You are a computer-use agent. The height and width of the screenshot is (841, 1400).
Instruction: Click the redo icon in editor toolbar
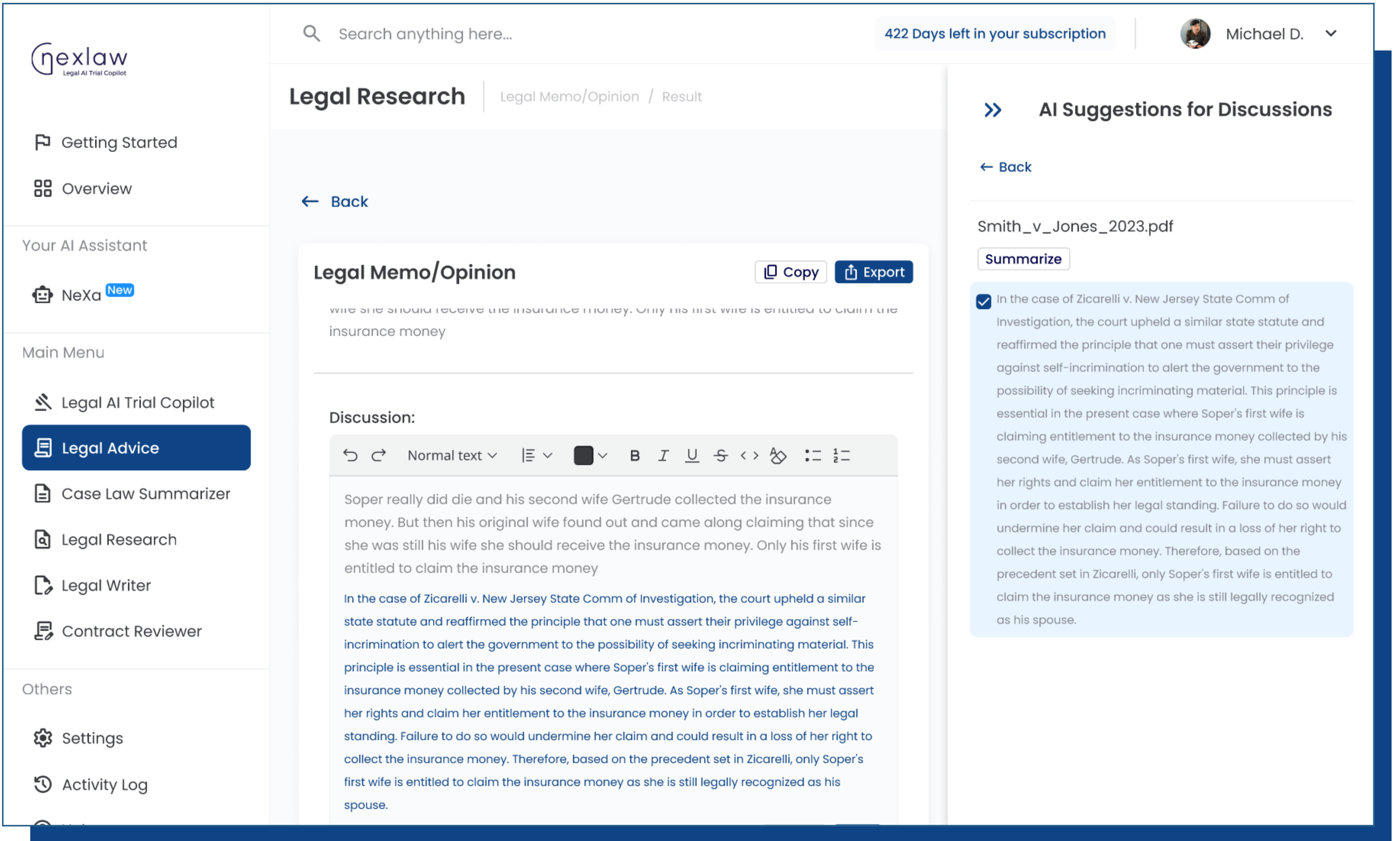click(378, 455)
